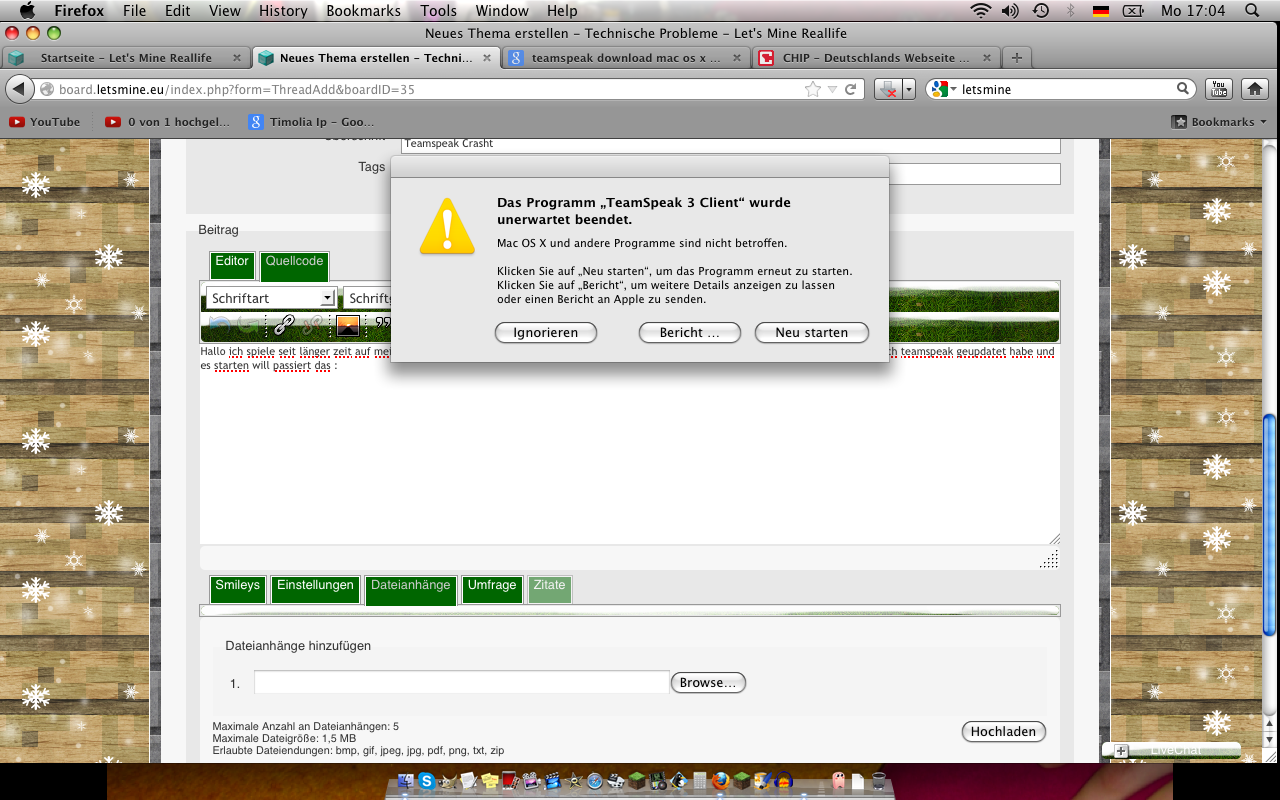Open the YouTube bookmark
The width and height of the screenshot is (1280, 800).
[45, 122]
